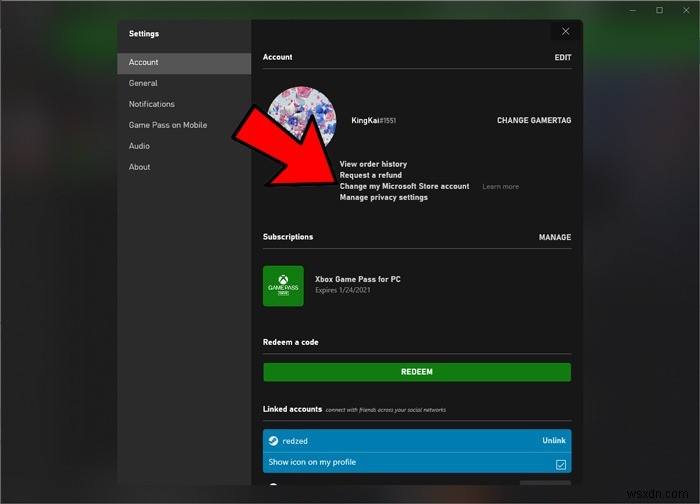Minimize the Xbox app window

pos(633,10)
